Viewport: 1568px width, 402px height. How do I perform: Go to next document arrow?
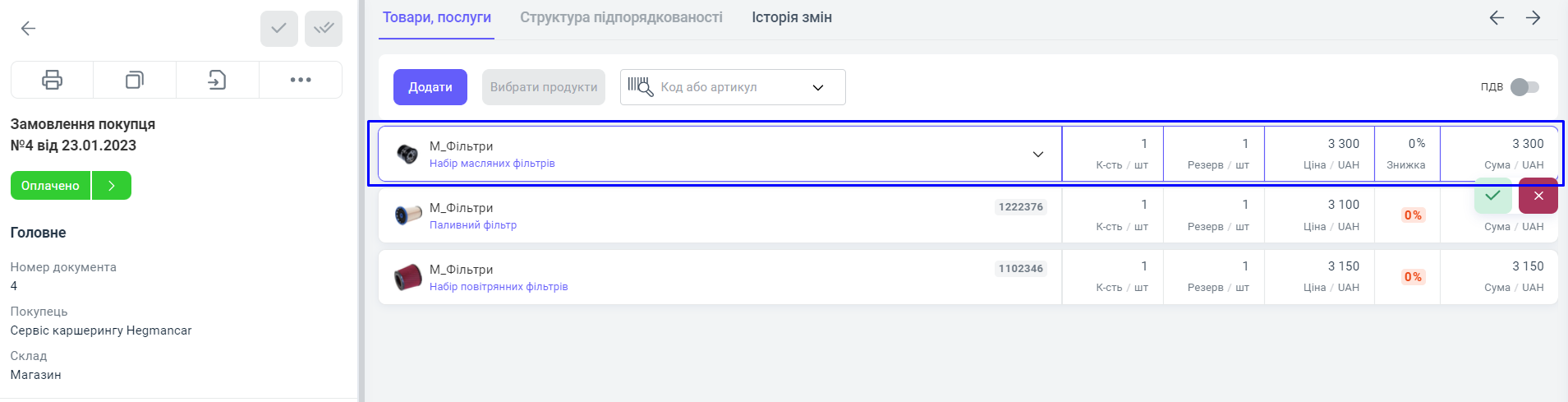(1533, 18)
